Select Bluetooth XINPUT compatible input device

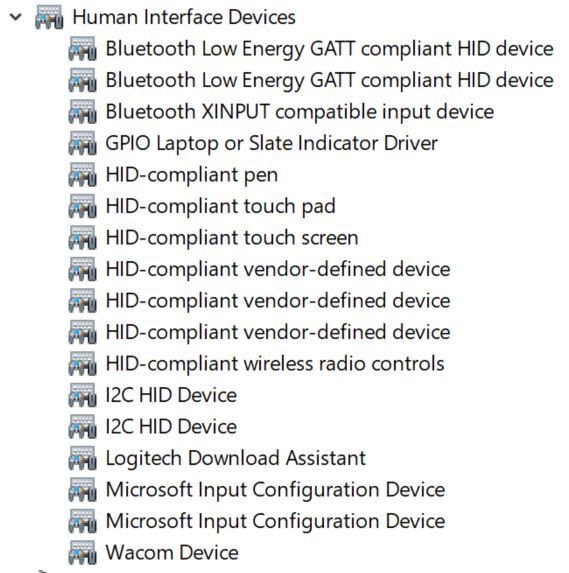pos(300,112)
